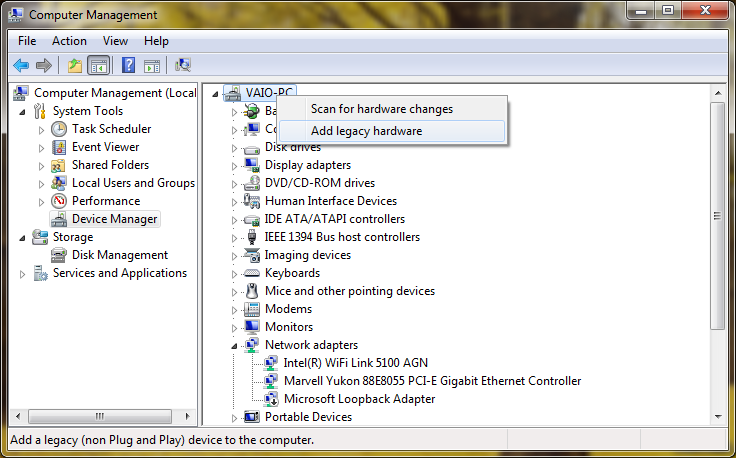Click the Portable Devices icon
The image size is (736, 458).
[x=252, y=417]
